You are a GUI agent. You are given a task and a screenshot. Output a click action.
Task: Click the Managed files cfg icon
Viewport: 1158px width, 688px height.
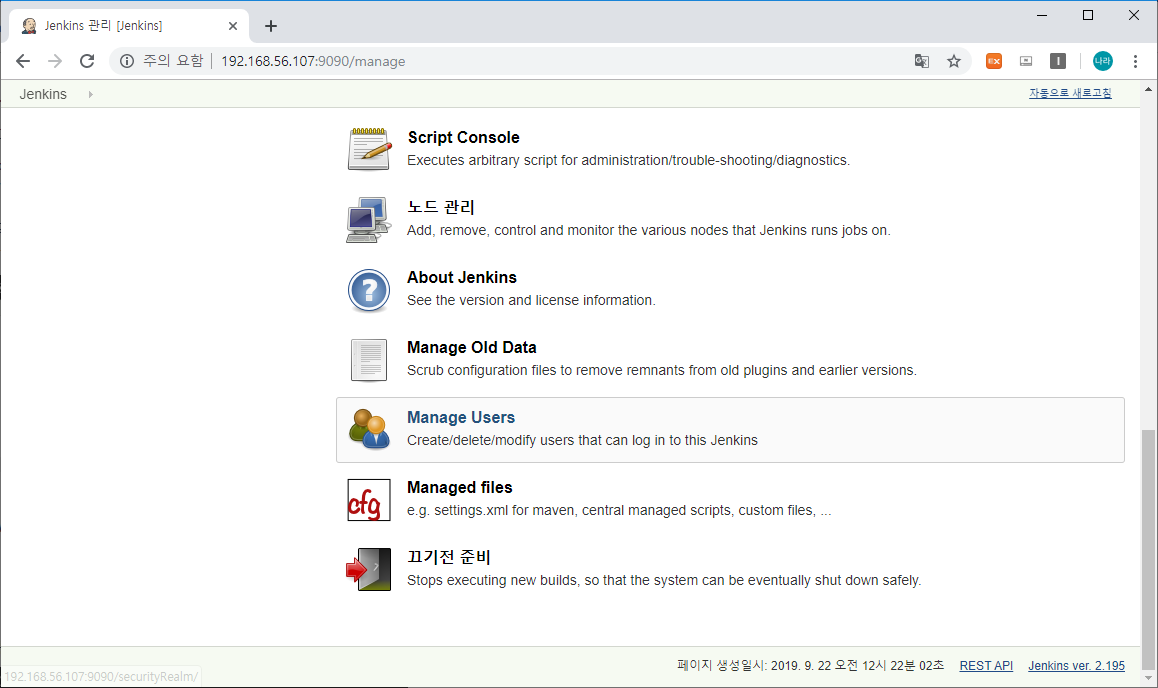(x=369, y=500)
